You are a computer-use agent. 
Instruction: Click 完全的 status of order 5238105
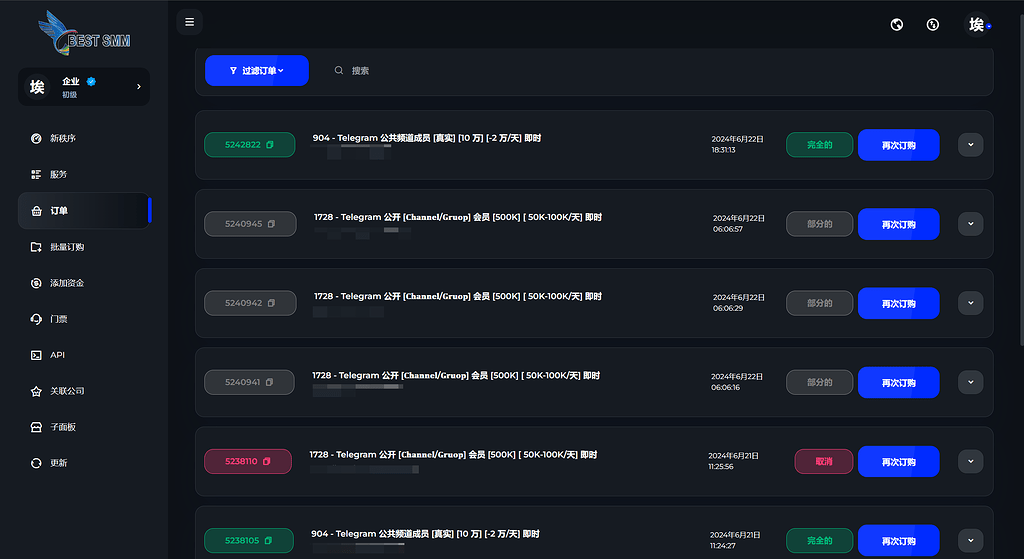(820, 541)
